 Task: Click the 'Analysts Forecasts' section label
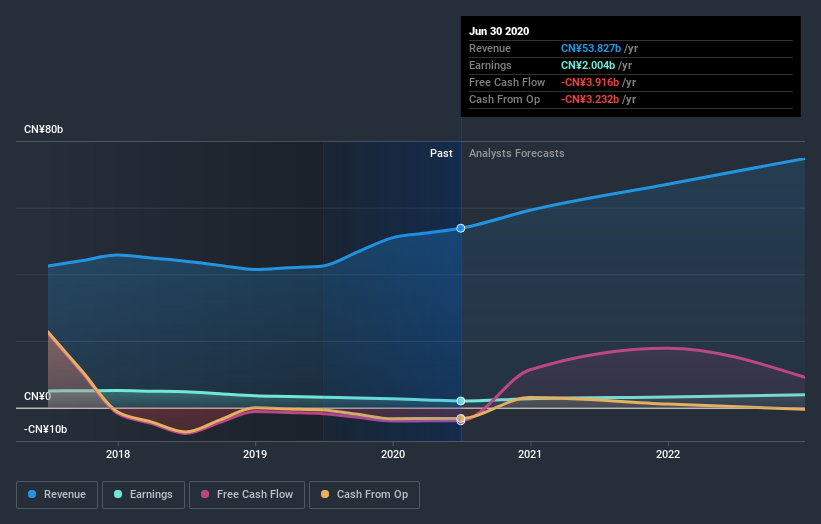516,153
